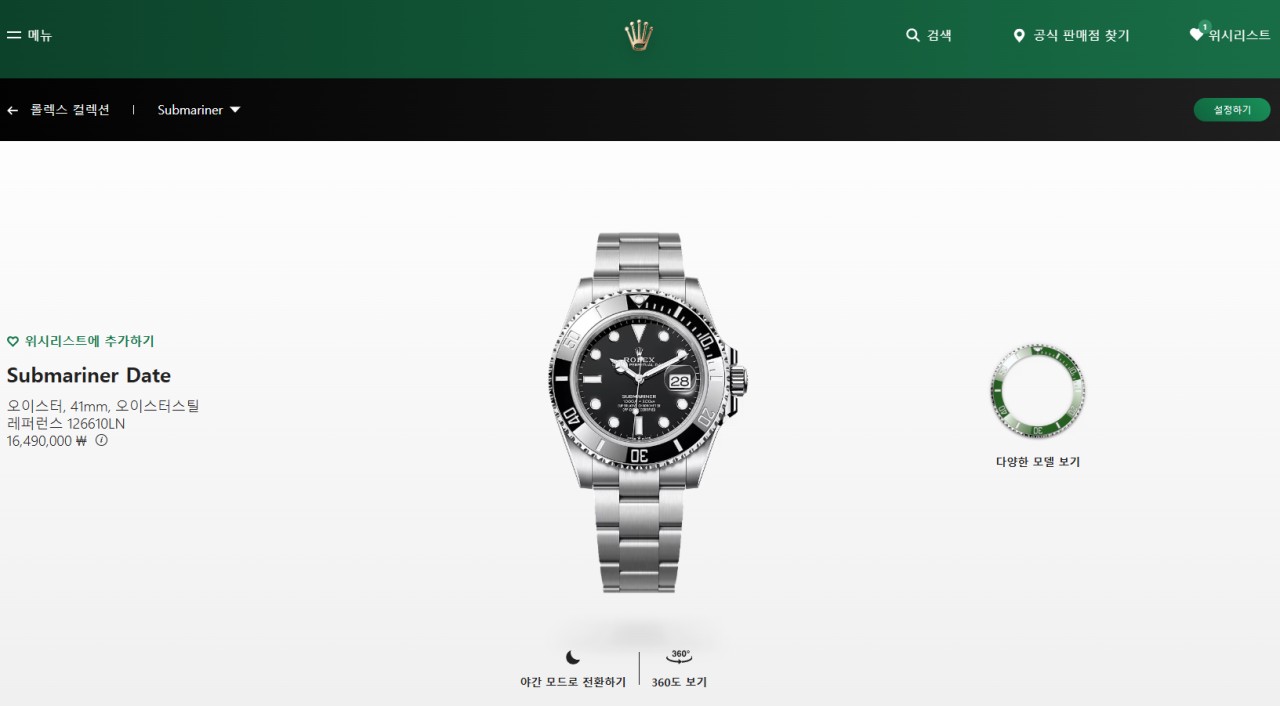Click the 검색 search label

coord(939,35)
